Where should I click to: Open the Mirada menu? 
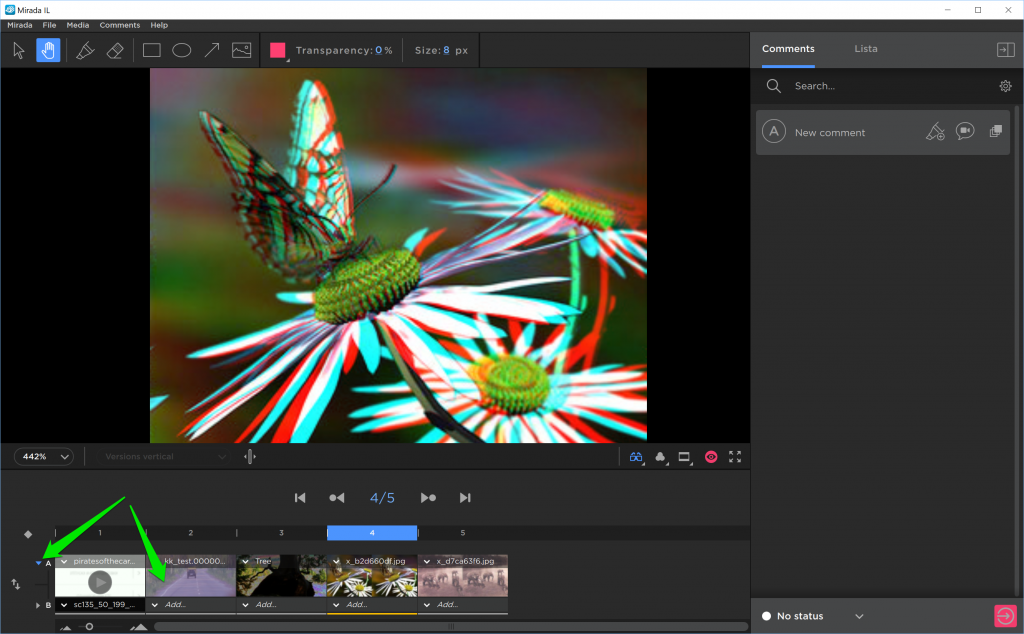[20, 25]
